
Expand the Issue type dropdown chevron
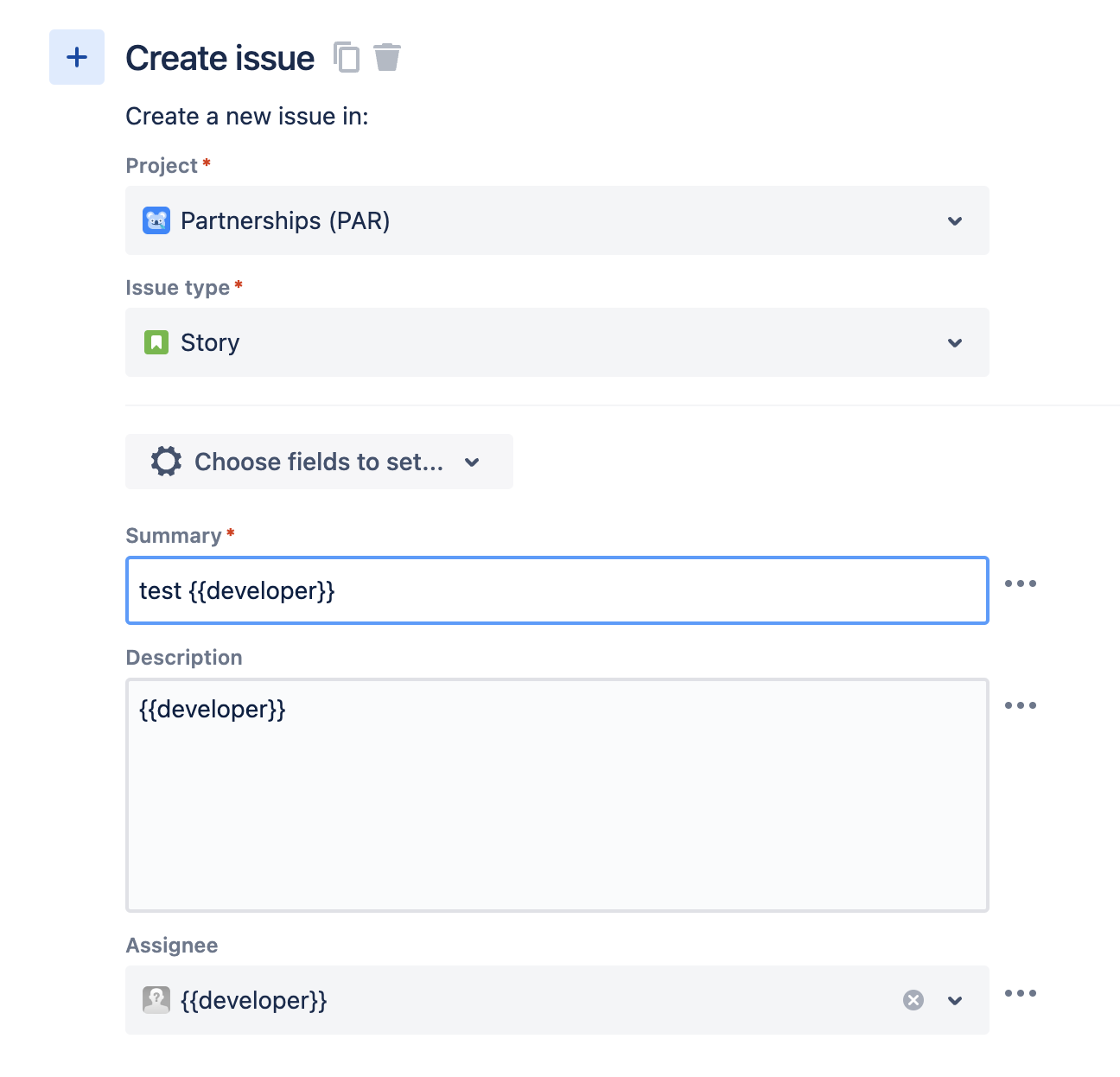coord(955,343)
